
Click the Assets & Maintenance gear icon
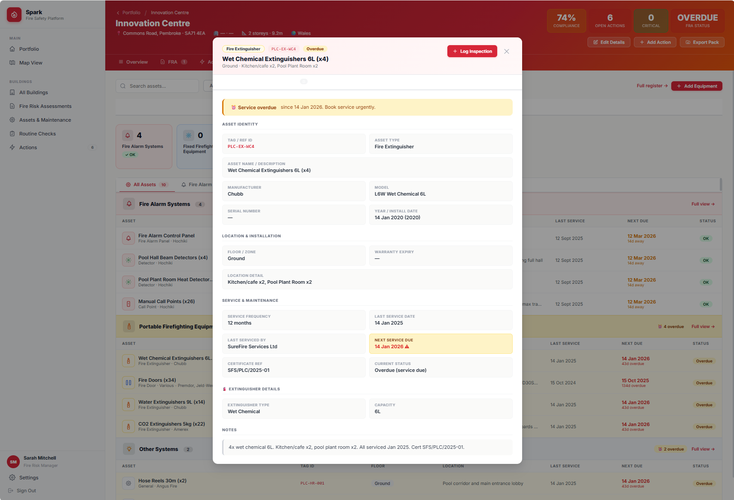pyautogui.click(x=13, y=120)
